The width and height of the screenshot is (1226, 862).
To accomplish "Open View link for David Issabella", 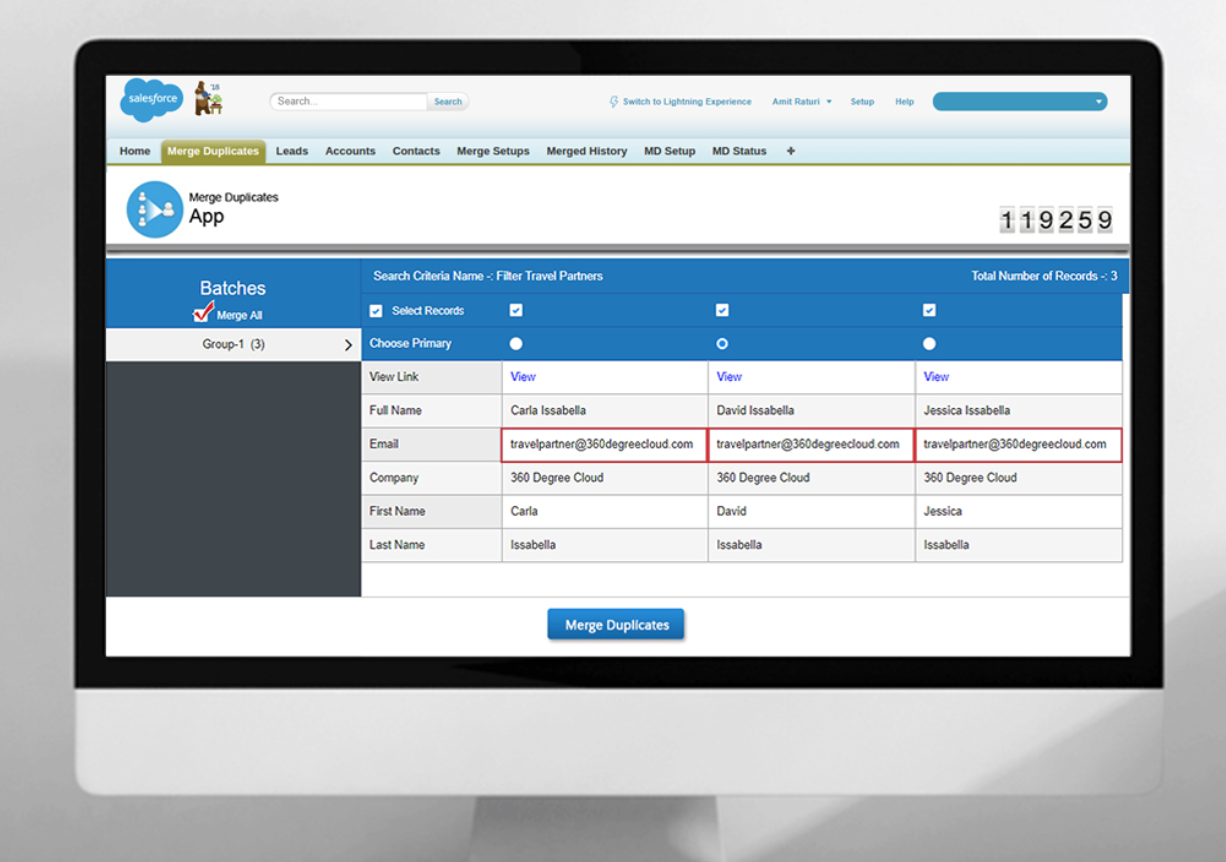I will pos(729,377).
